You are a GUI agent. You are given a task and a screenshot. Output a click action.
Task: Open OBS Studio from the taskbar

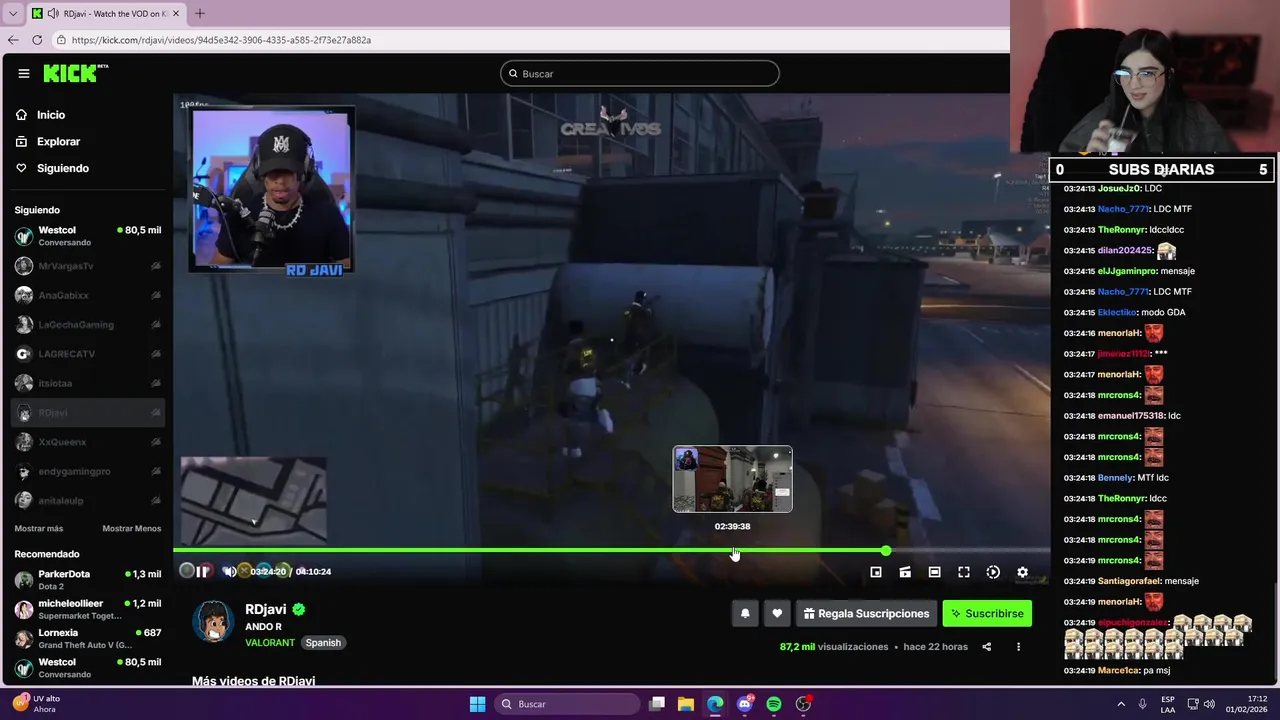[x=803, y=704]
